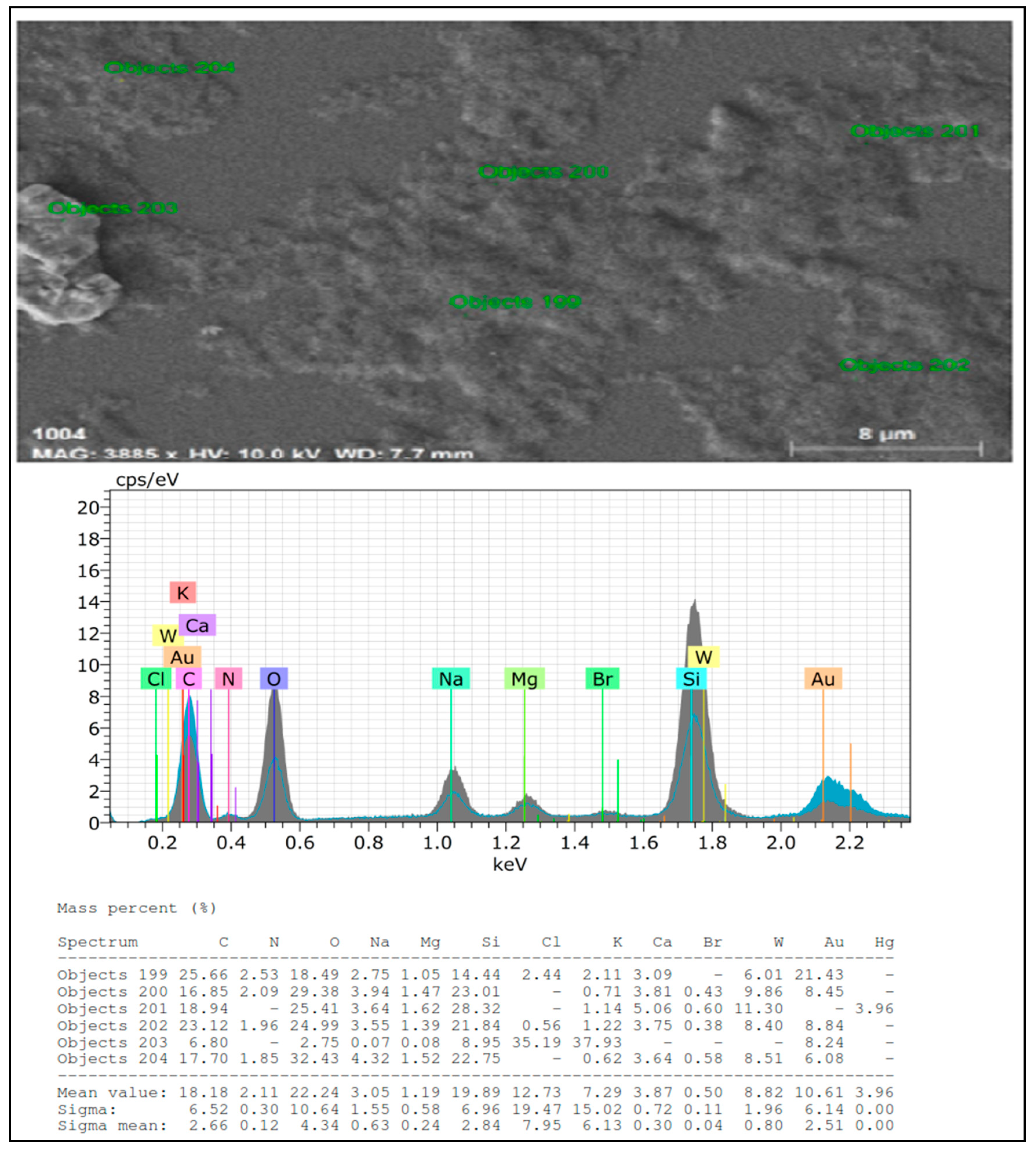Click Objects 204 marker in SEM image

(169, 68)
